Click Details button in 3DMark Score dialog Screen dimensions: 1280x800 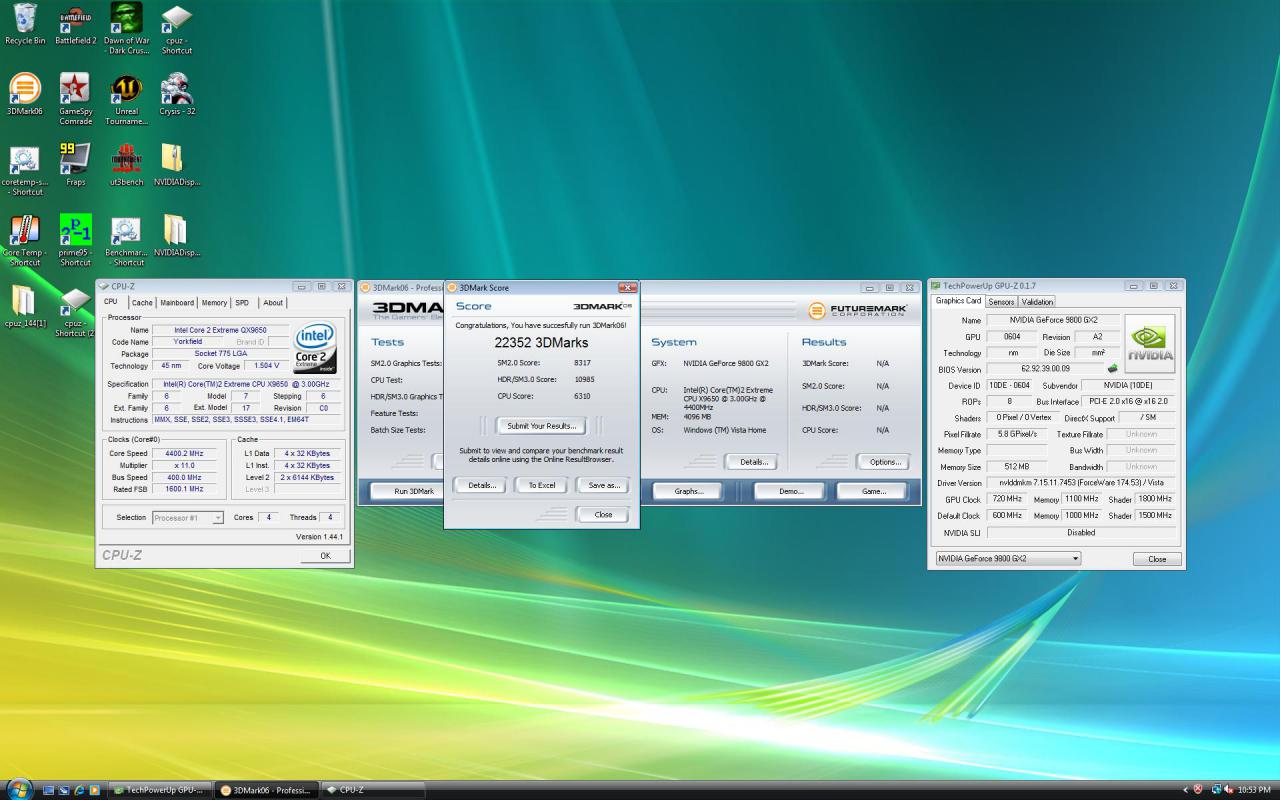pyautogui.click(x=481, y=485)
